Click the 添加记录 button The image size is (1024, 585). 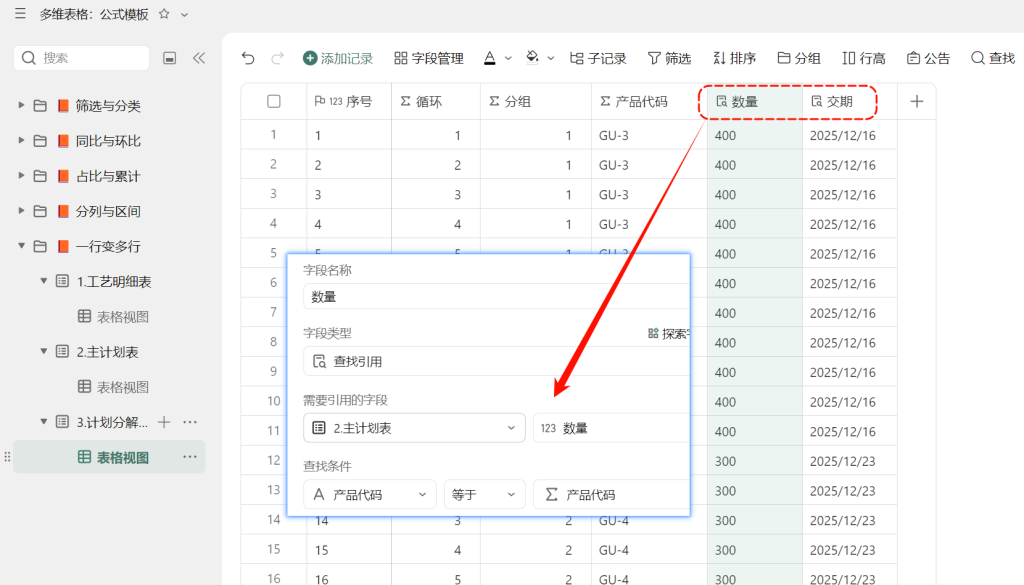338,58
